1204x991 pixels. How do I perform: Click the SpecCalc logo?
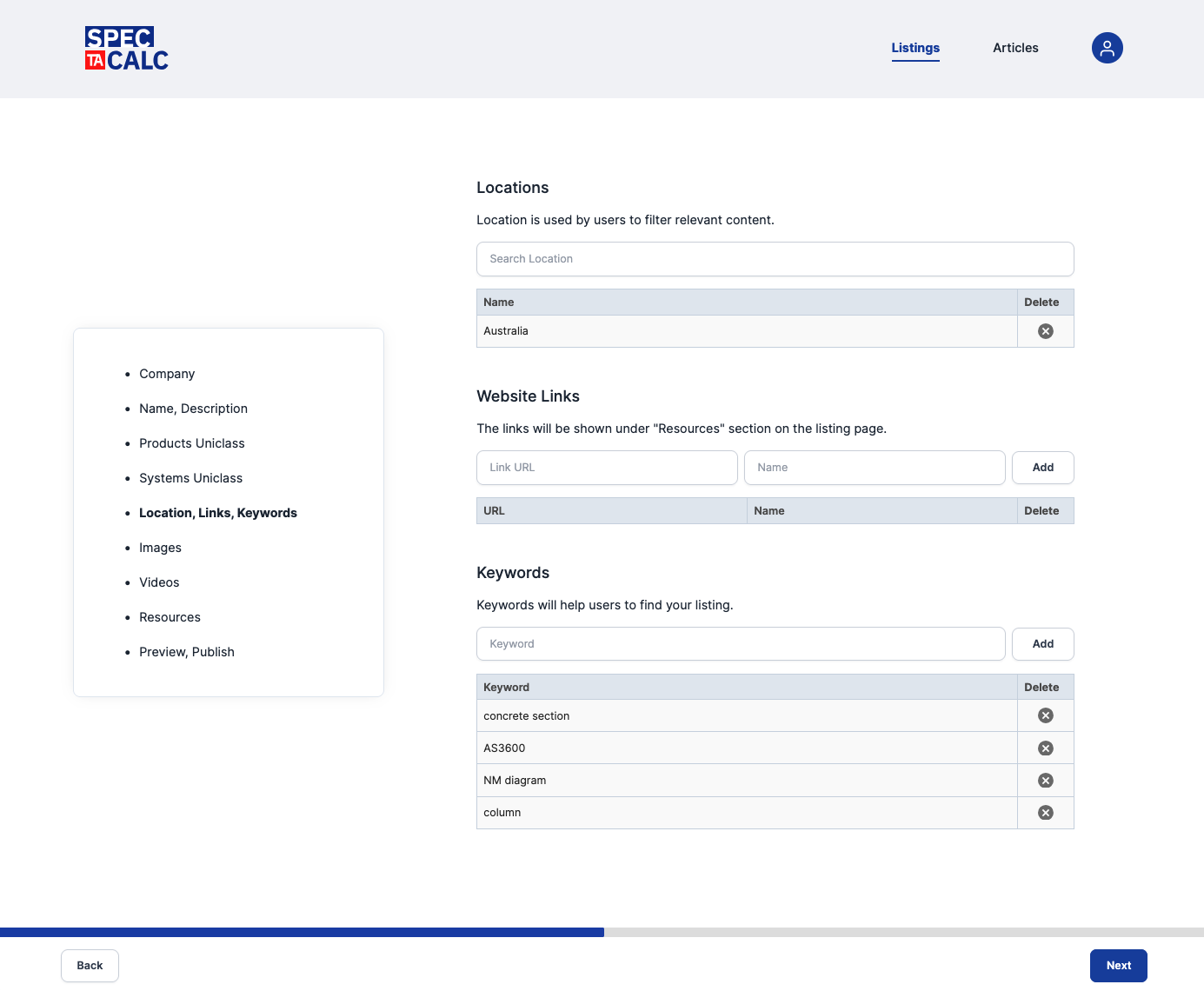(127, 48)
